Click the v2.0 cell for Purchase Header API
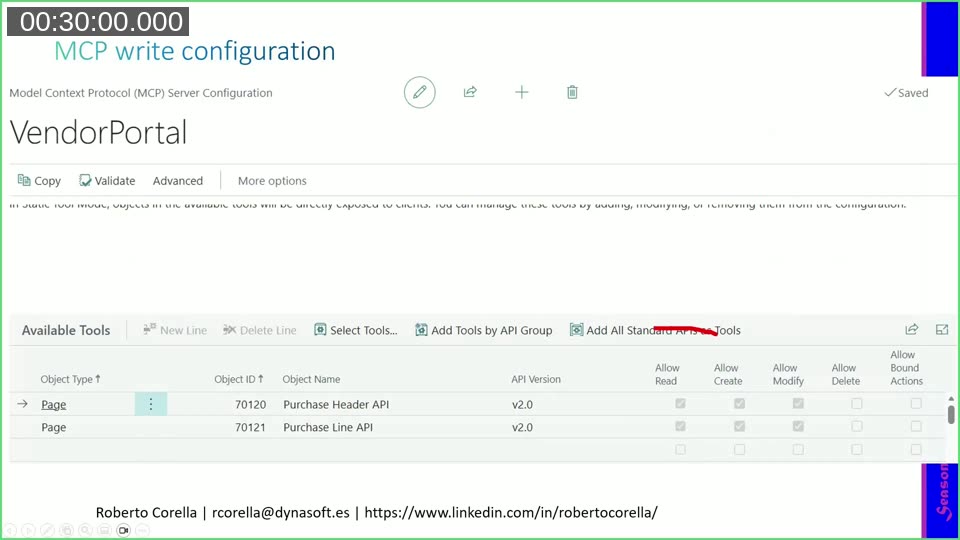The width and height of the screenshot is (960, 540). (x=522, y=405)
